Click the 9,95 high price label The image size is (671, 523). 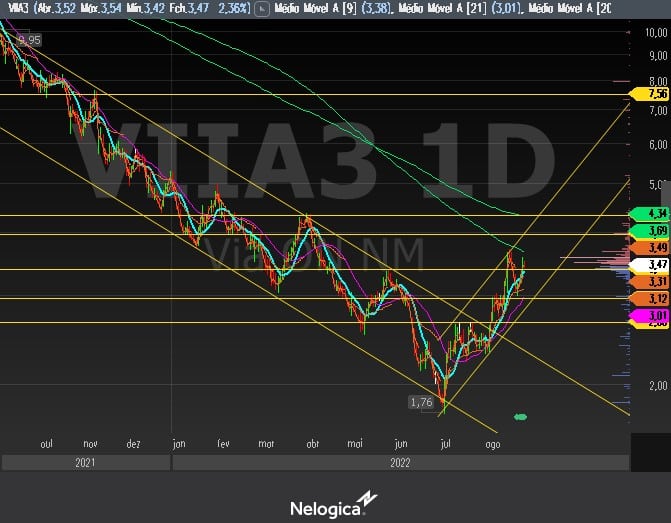27,40
